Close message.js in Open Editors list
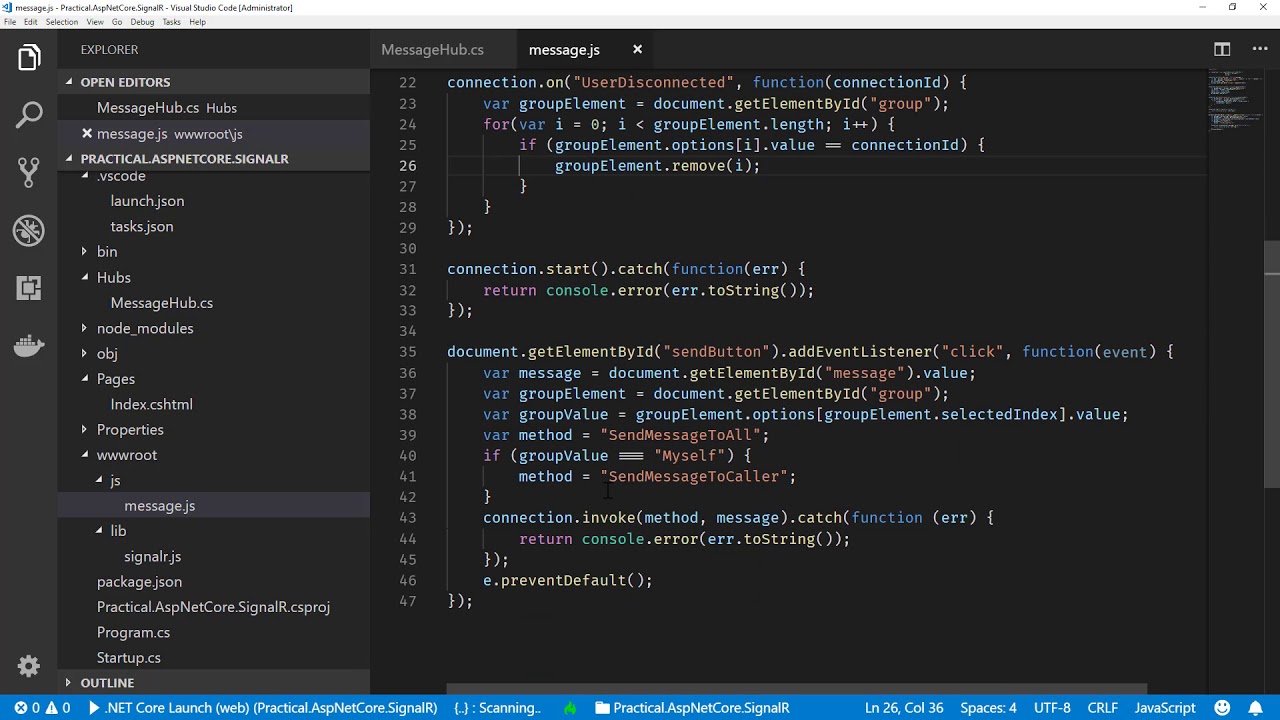The height and width of the screenshot is (720, 1280). pos(87,133)
